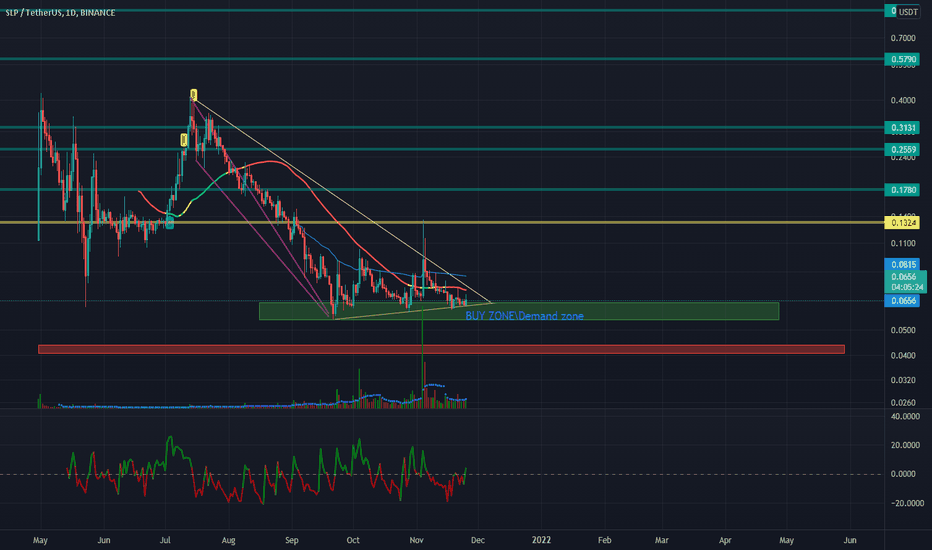Click the yellow marker at the July peak
Viewport: 932px width, 550px height.
point(194,94)
